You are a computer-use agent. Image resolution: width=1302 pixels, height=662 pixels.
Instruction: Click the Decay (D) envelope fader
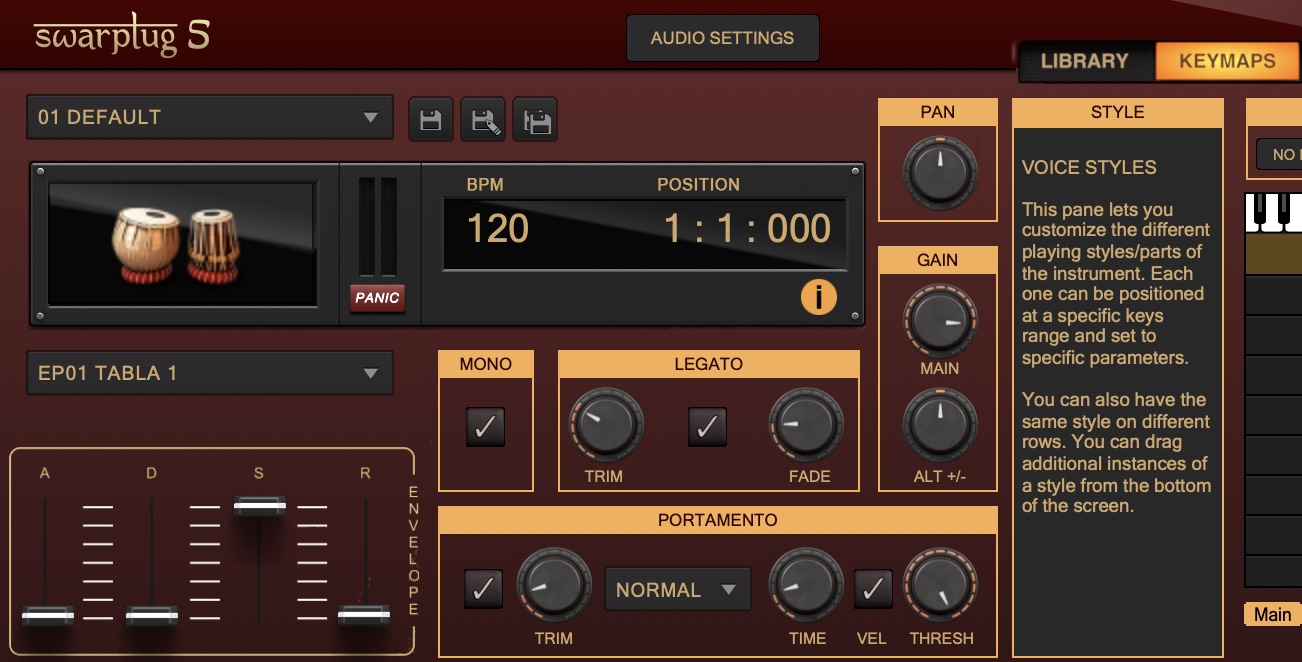(x=152, y=615)
